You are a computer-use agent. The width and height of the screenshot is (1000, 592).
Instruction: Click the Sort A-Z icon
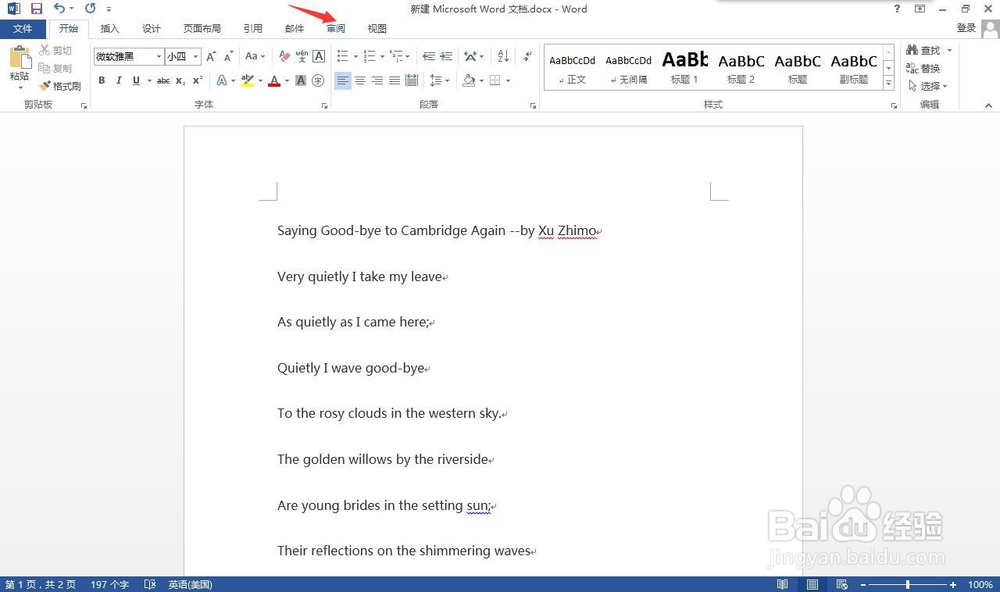(503, 56)
